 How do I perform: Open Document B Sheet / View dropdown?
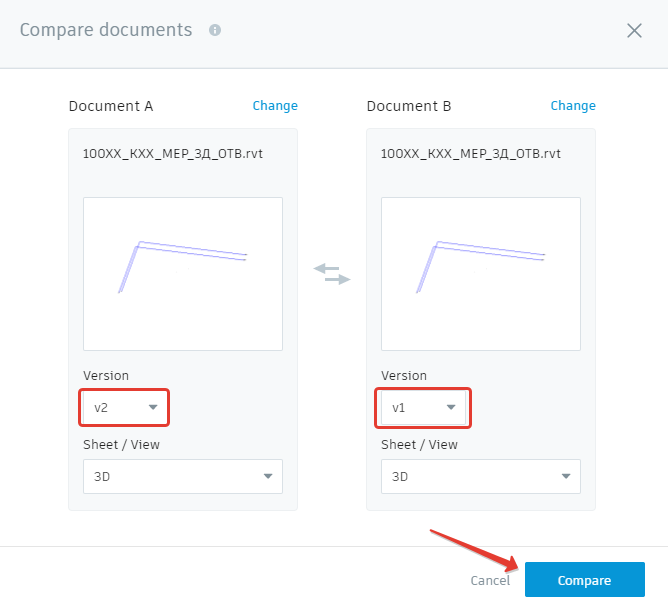pyautogui.click(x=481, y=476)
